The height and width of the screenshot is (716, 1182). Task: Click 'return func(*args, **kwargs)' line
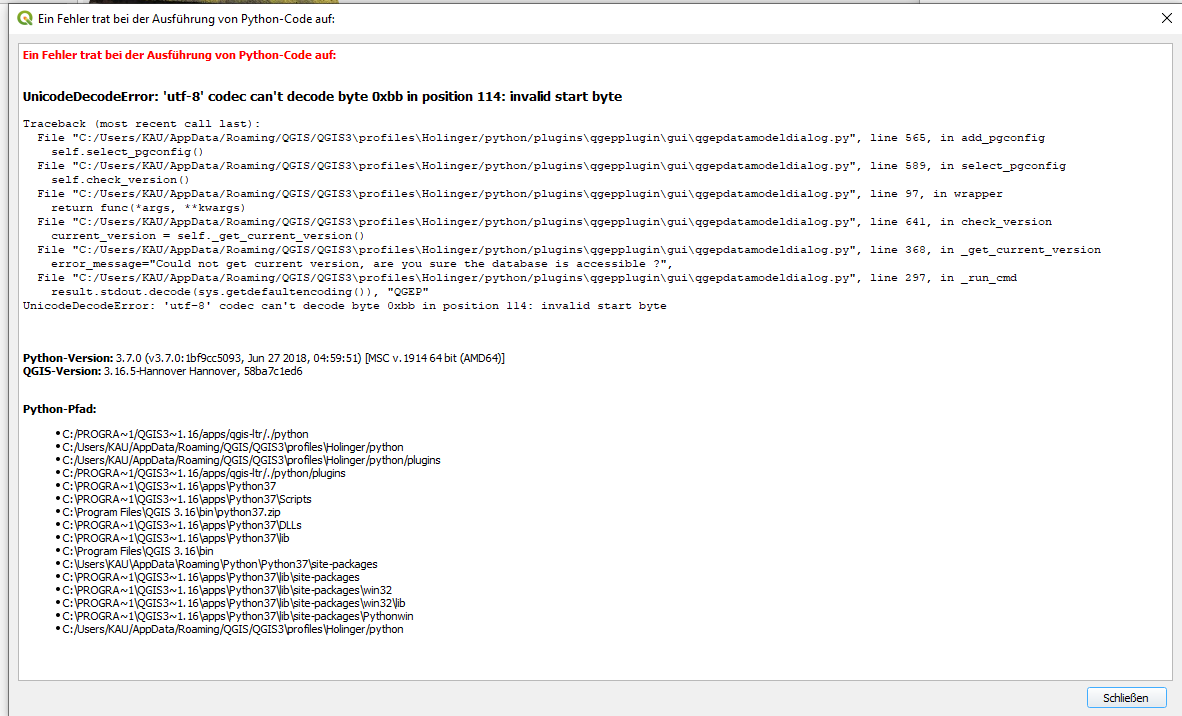tap(149, 207)
